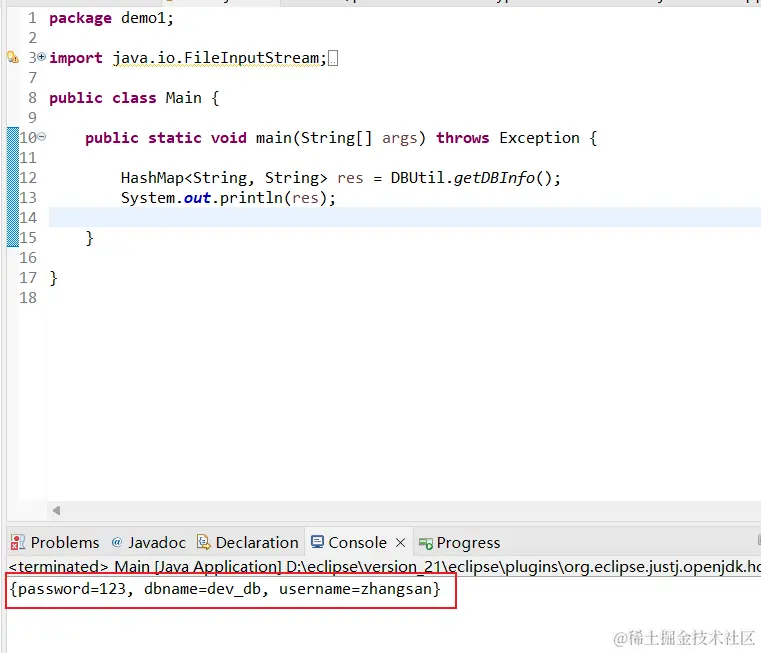Click 'static' keyword on line 10
The image size is (761, 653).
tap(175, 138)
